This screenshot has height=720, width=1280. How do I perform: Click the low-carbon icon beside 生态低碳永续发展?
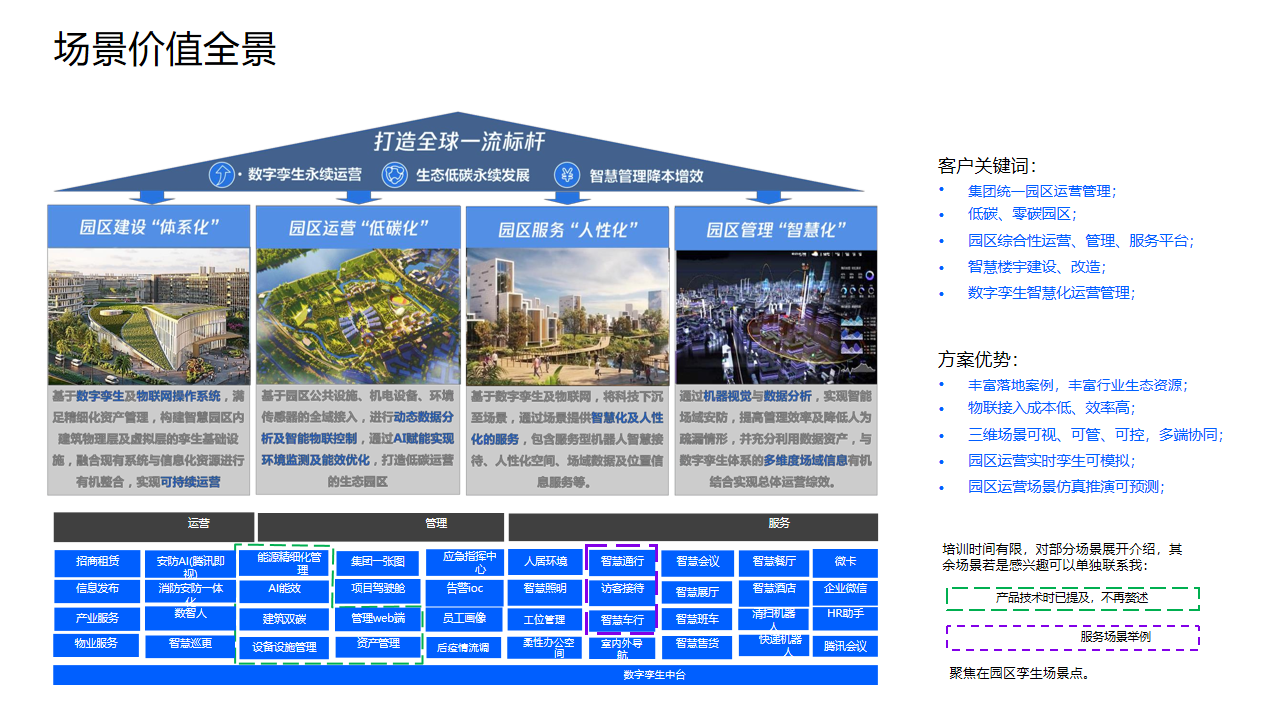394,175
